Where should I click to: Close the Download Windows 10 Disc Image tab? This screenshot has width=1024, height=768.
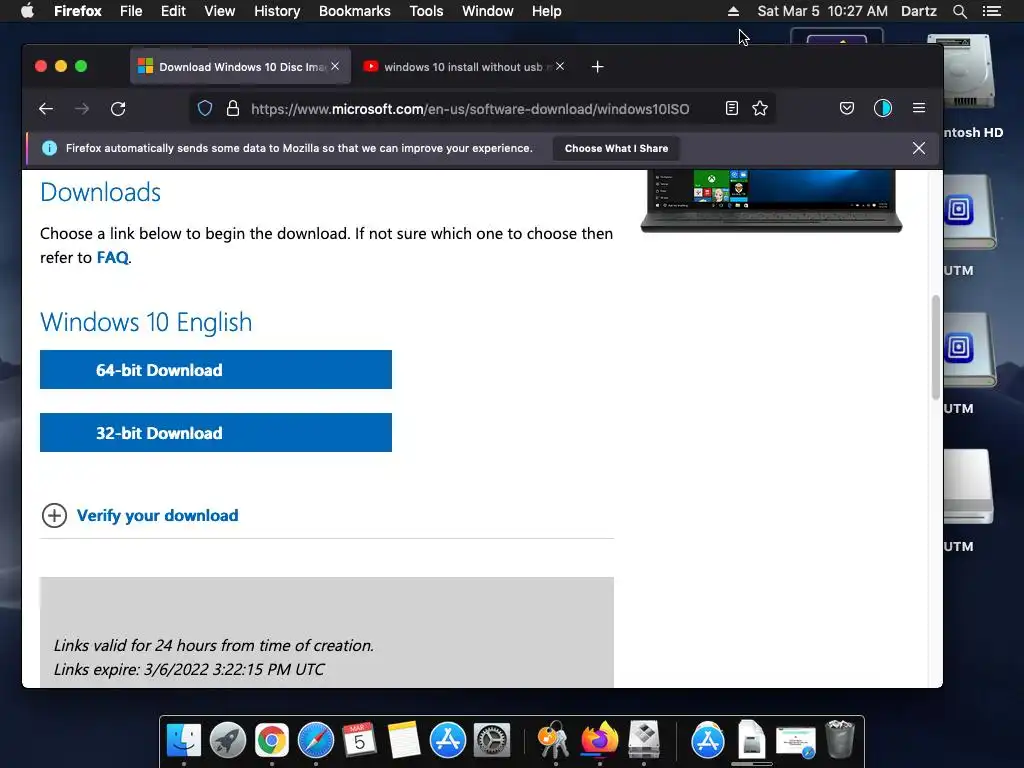(x=335, y=67)
